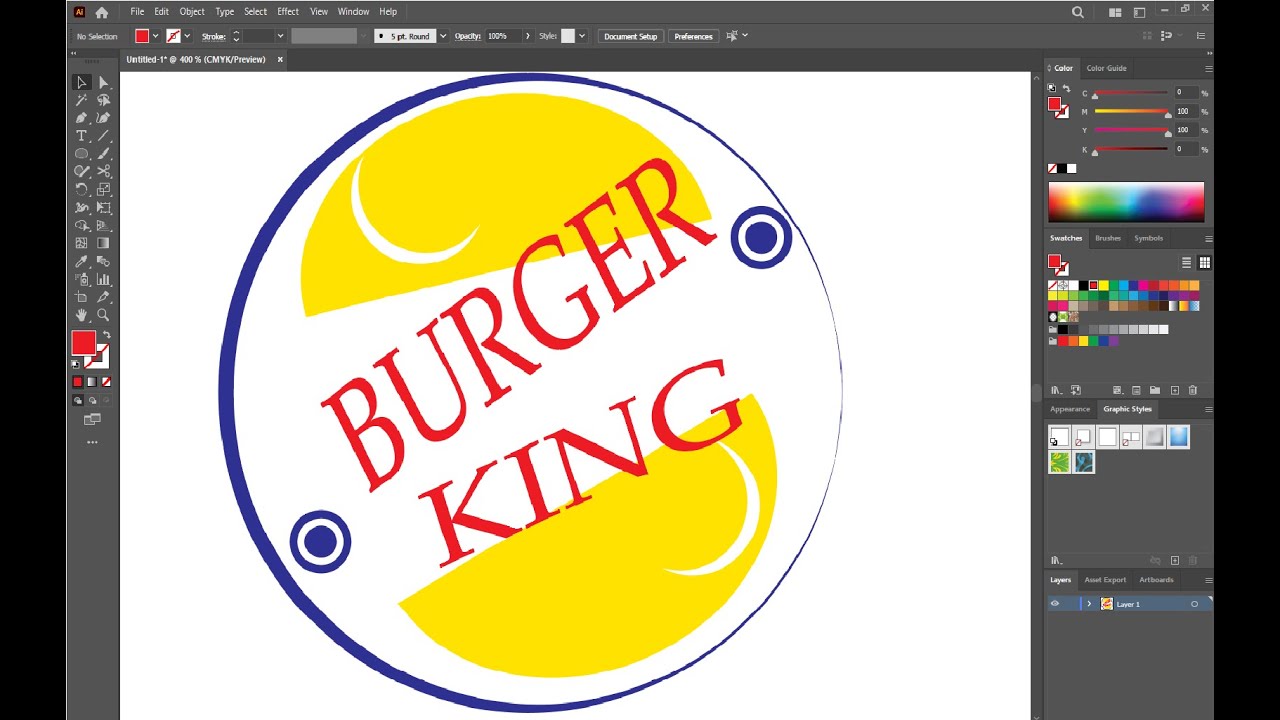Choose the Ellipse shape tool
This screenshot has width=1280, height=720.
tap(82, 154)
